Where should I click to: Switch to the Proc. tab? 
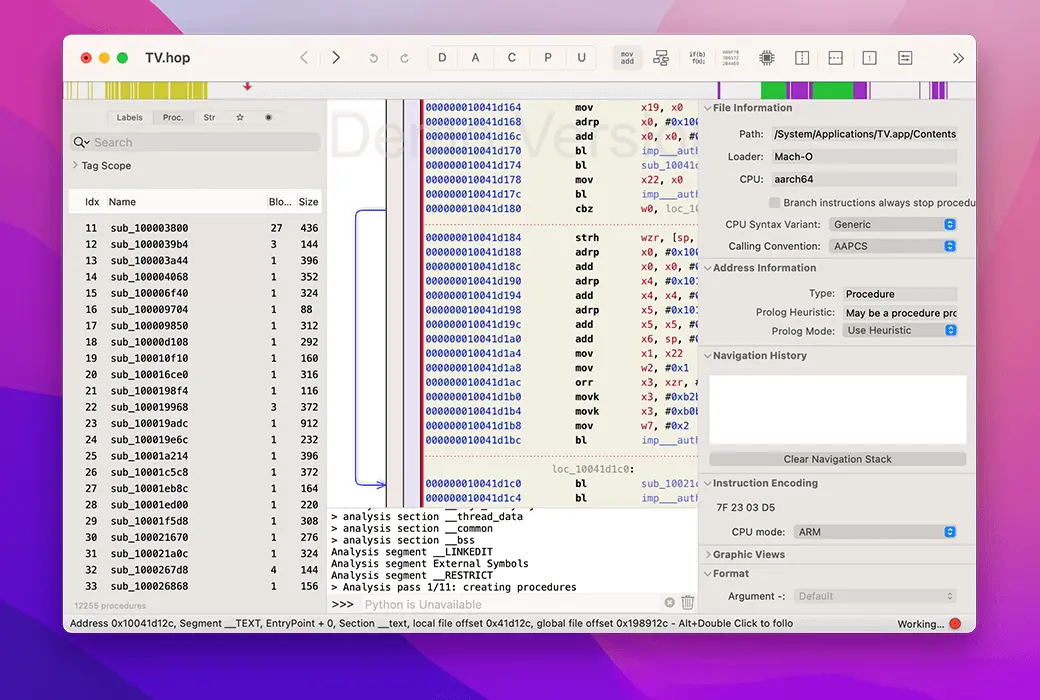(173, 117)
